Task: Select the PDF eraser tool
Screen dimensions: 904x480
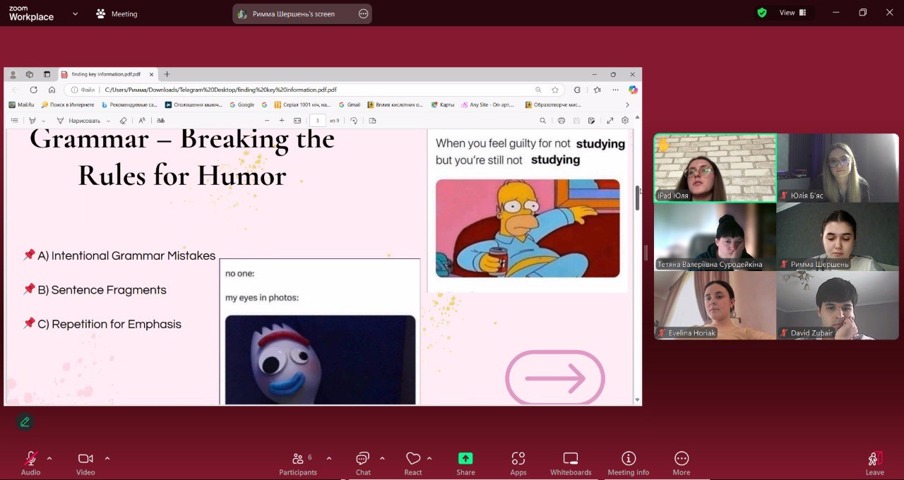Action: (123, 120)
